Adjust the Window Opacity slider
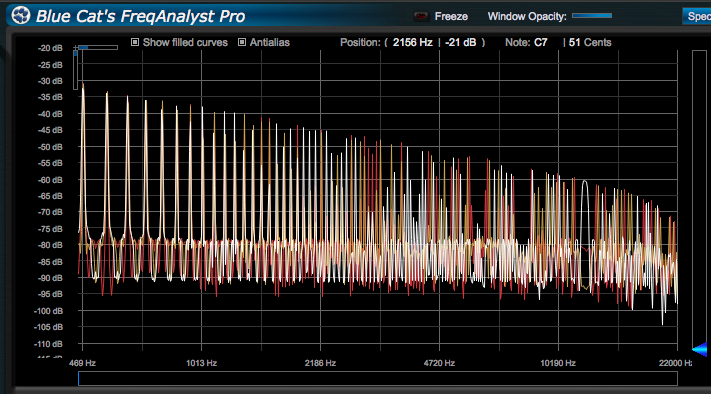 click(592, 15)
